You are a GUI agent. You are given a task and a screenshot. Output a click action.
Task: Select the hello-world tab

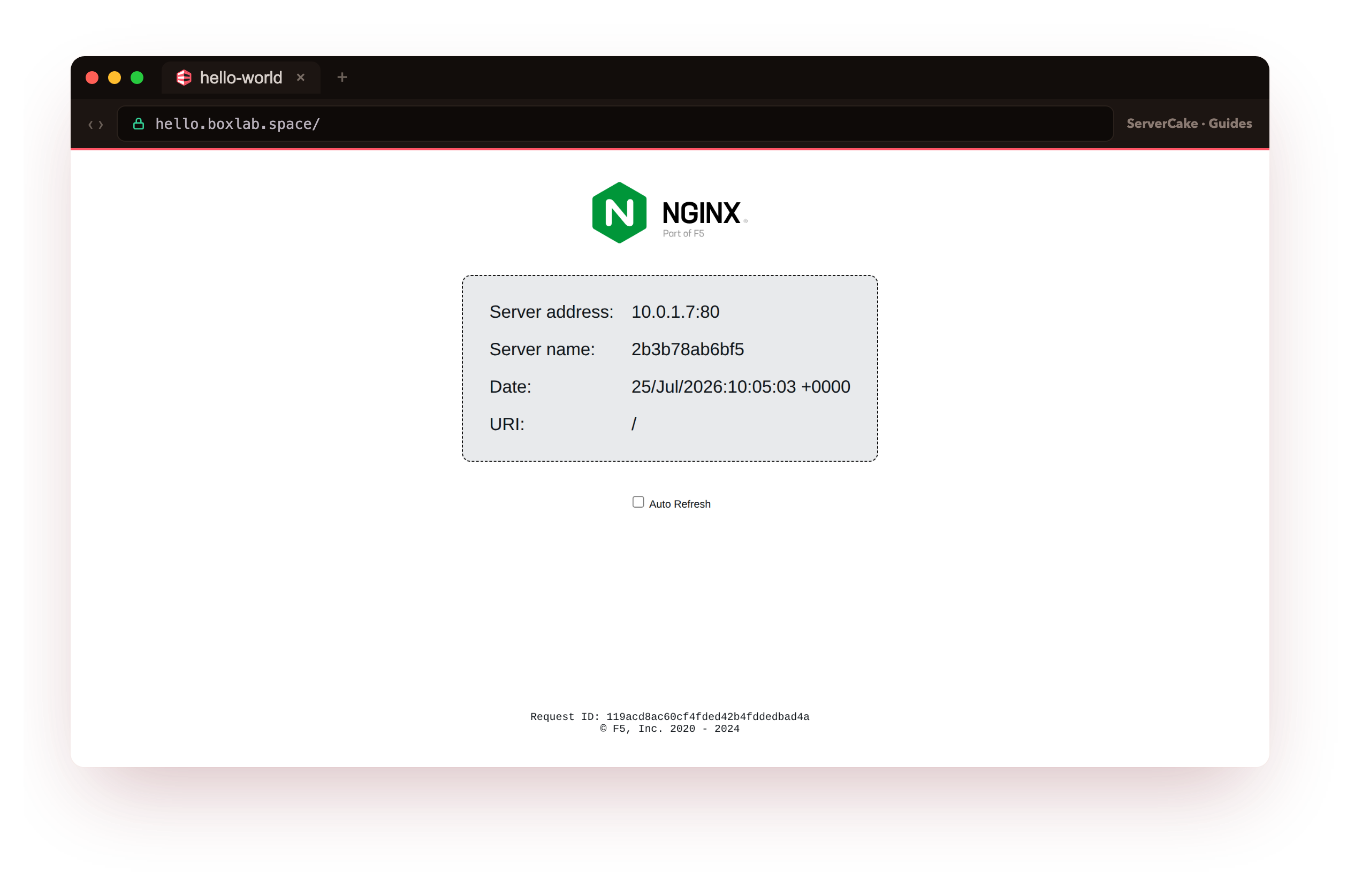241,78
